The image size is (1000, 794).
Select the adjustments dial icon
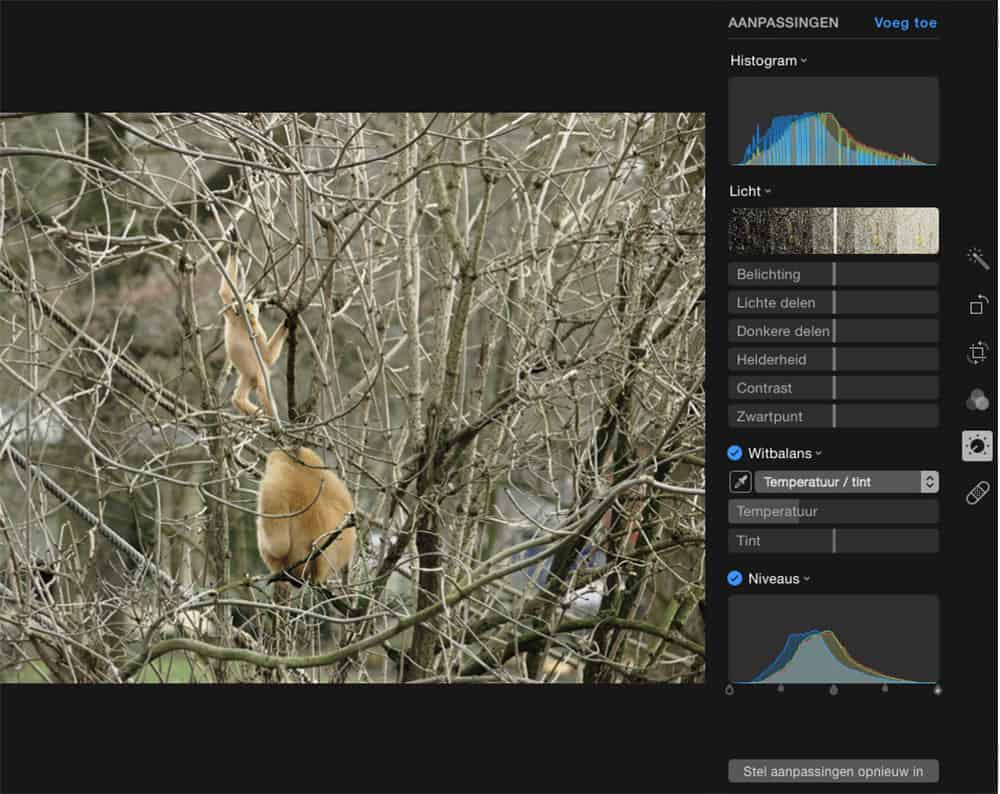(977, 446)
